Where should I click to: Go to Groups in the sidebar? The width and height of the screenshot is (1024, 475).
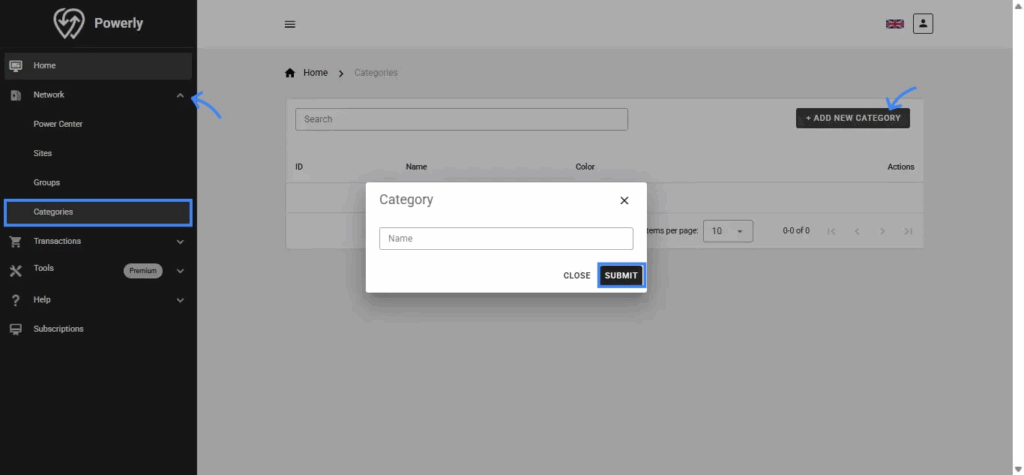pos(47,183)
